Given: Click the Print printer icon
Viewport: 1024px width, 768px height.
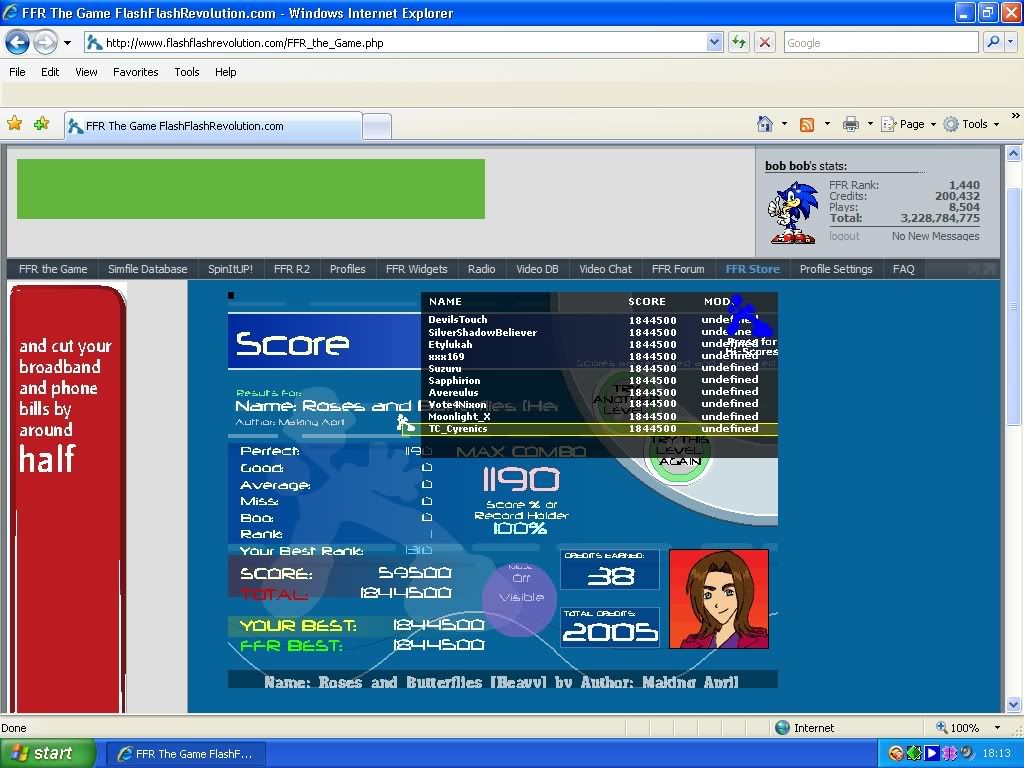Looking at the screenshot, I should pyautogui.click(x=850, y=124).
